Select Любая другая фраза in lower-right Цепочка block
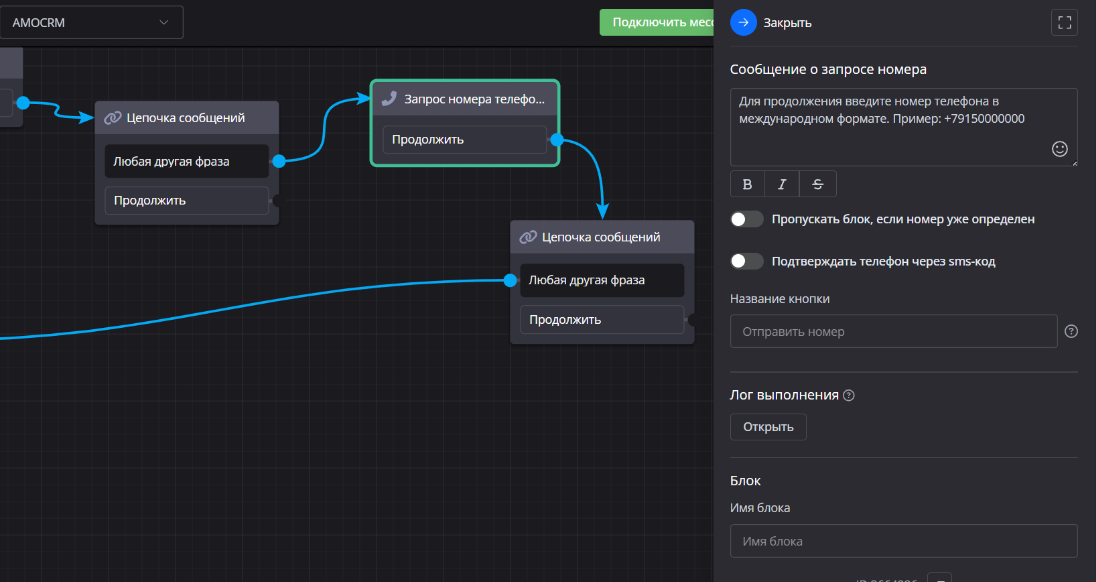 pos(601,280)
